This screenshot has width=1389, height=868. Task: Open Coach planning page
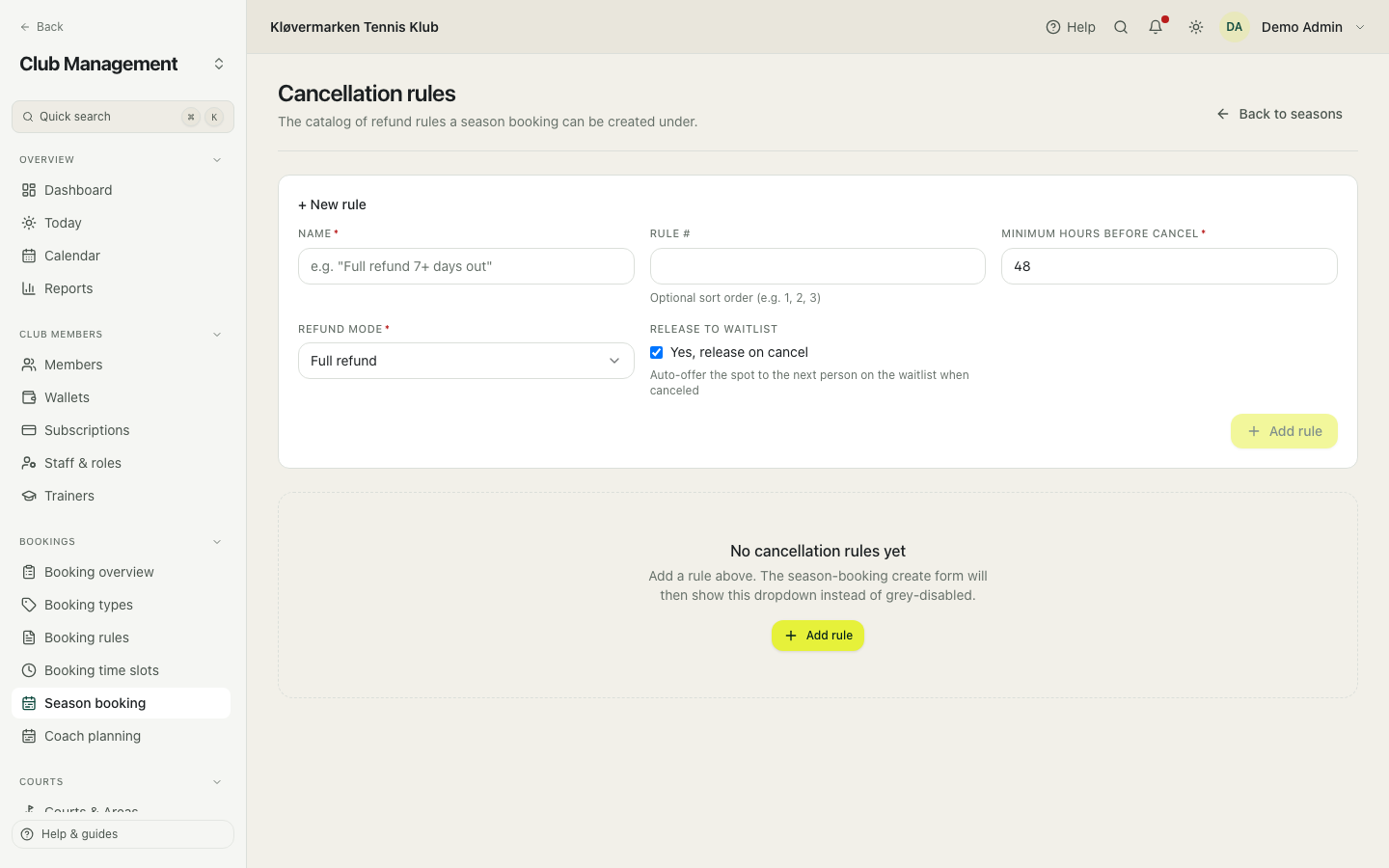click(121, 736)
